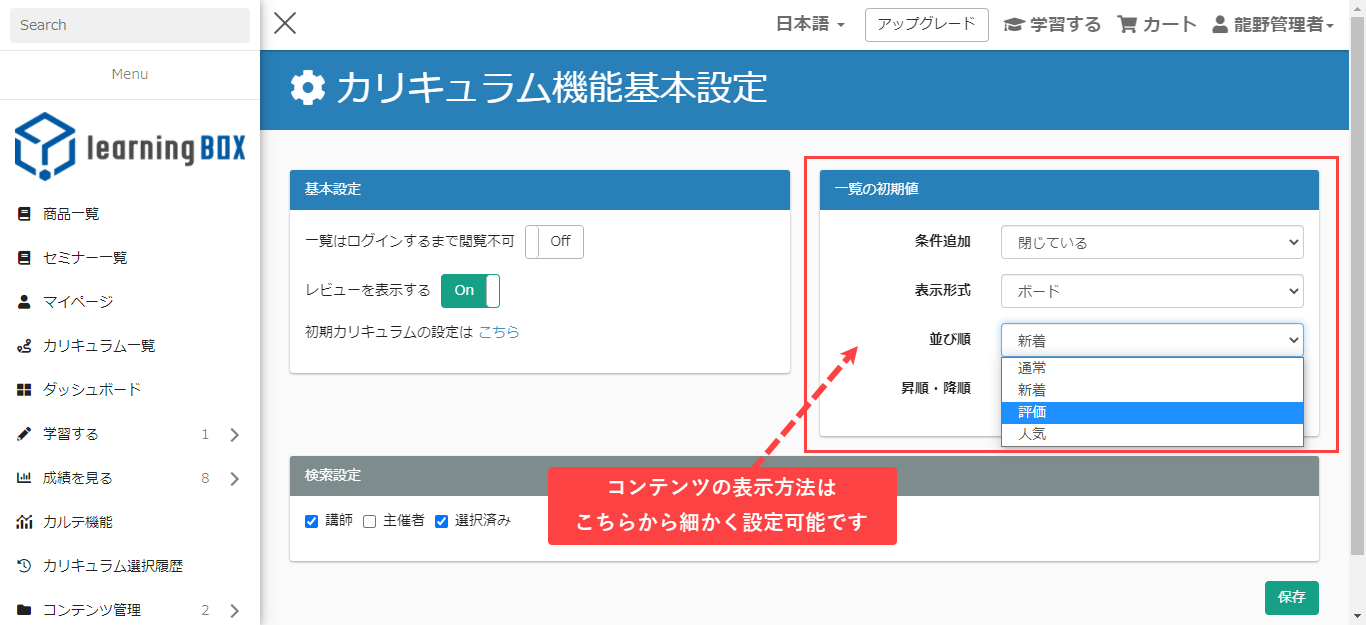
Task: Follow the こちら link for initial curriculum
Action: 499,332
